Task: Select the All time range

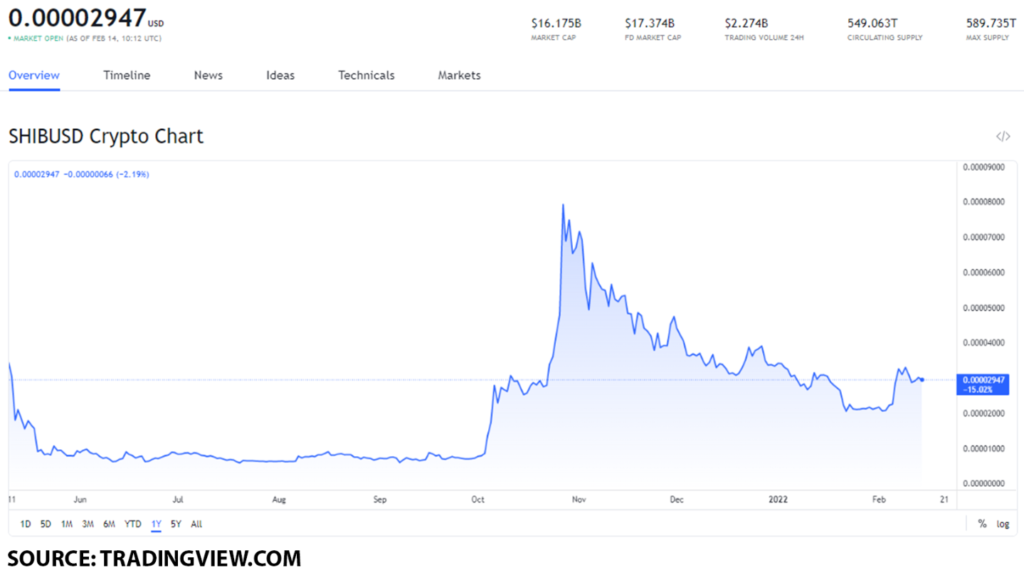Action: click(196, 524)
